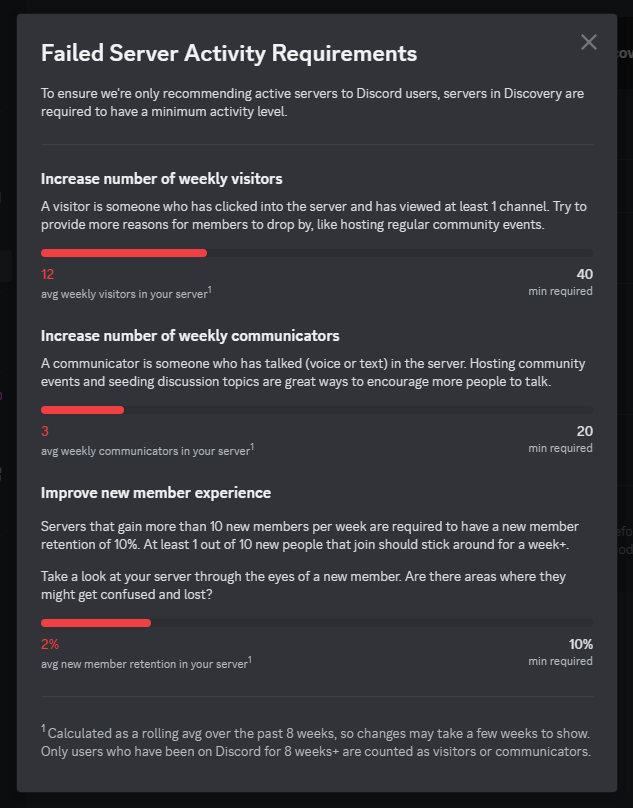Click the 10% min required retention value
This screenshot has width=633, height=808.
pyautogui.click(x=580, y=644)
